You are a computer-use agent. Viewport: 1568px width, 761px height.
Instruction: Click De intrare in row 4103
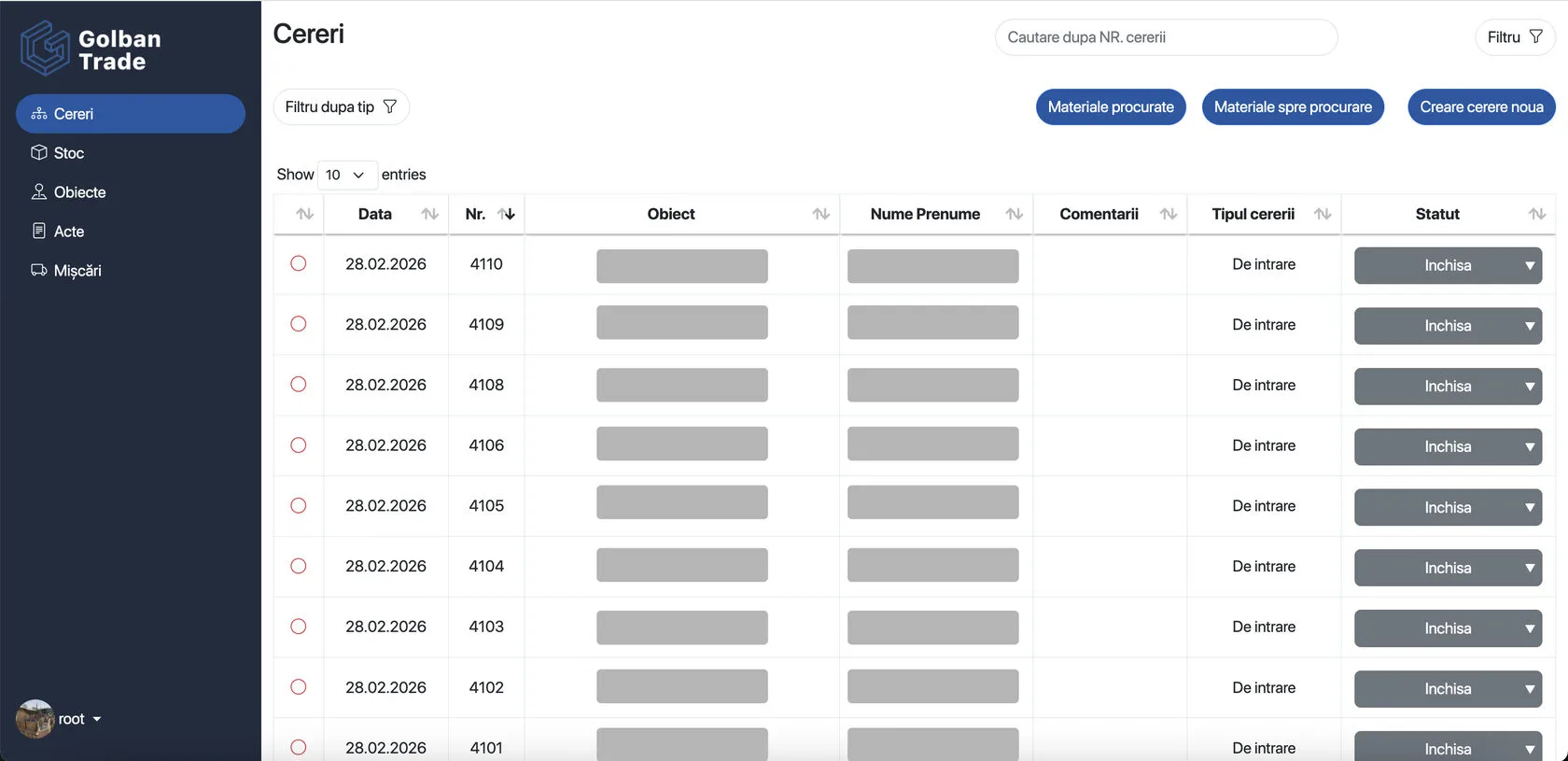point(1264,627)
